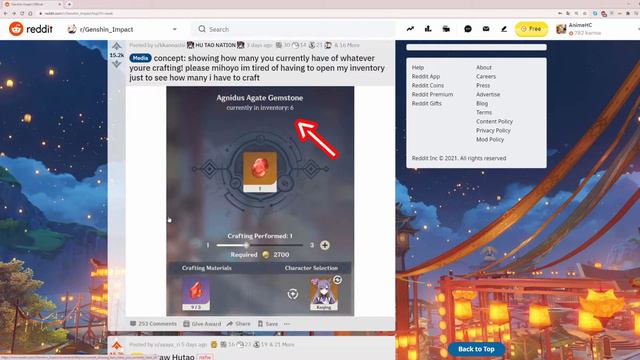Upvote the crafting concept post
The image size is (640, 360).
point(117,46)
